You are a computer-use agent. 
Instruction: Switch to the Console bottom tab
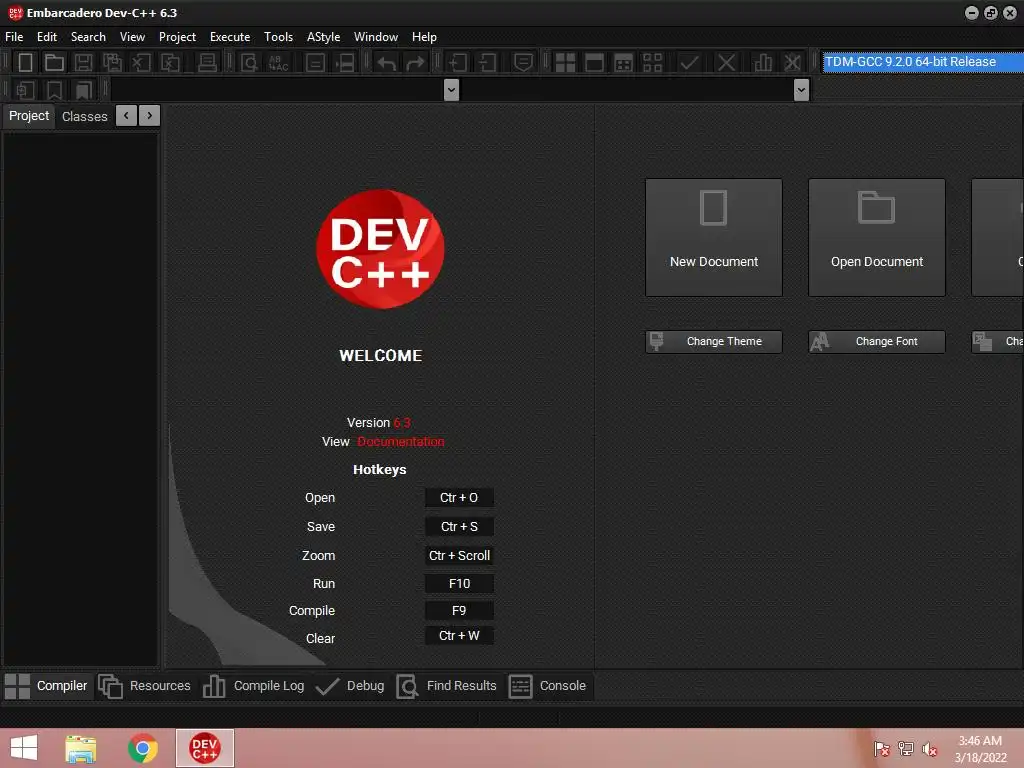click(547, 686)
